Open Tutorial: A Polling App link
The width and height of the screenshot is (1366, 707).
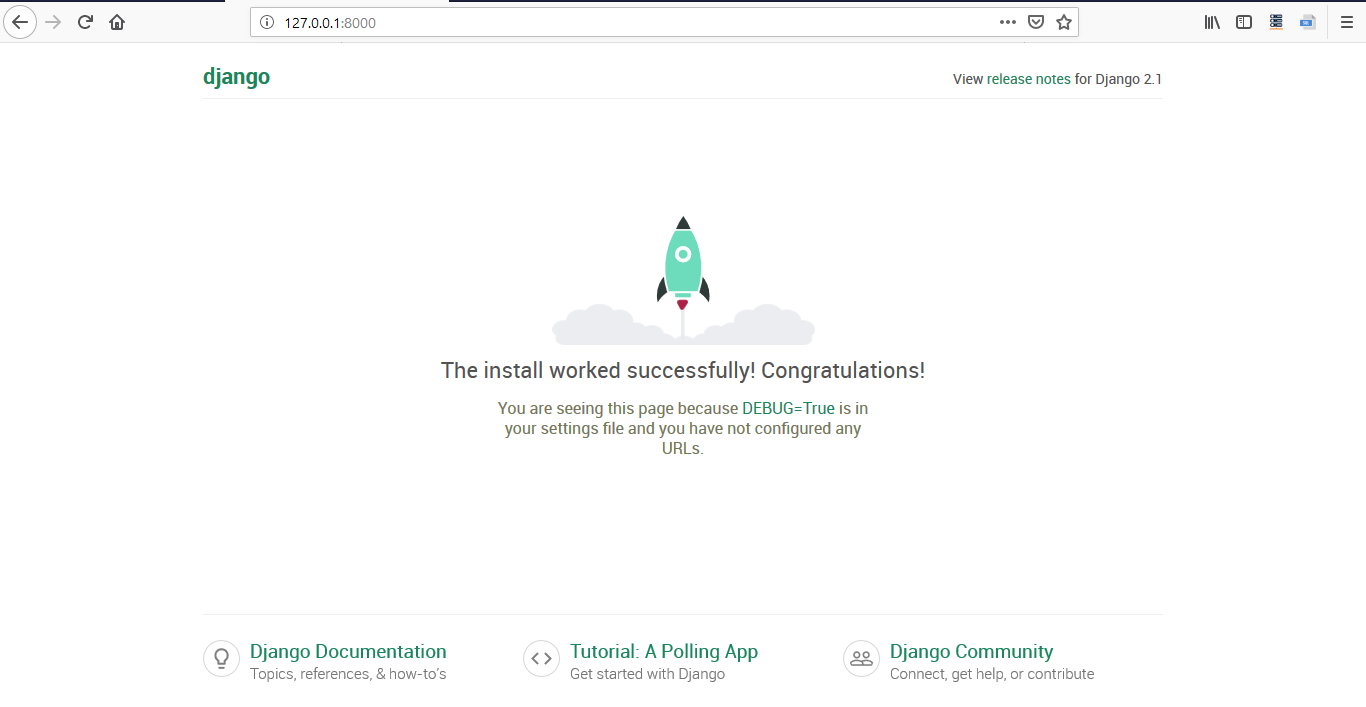[664, 651]
